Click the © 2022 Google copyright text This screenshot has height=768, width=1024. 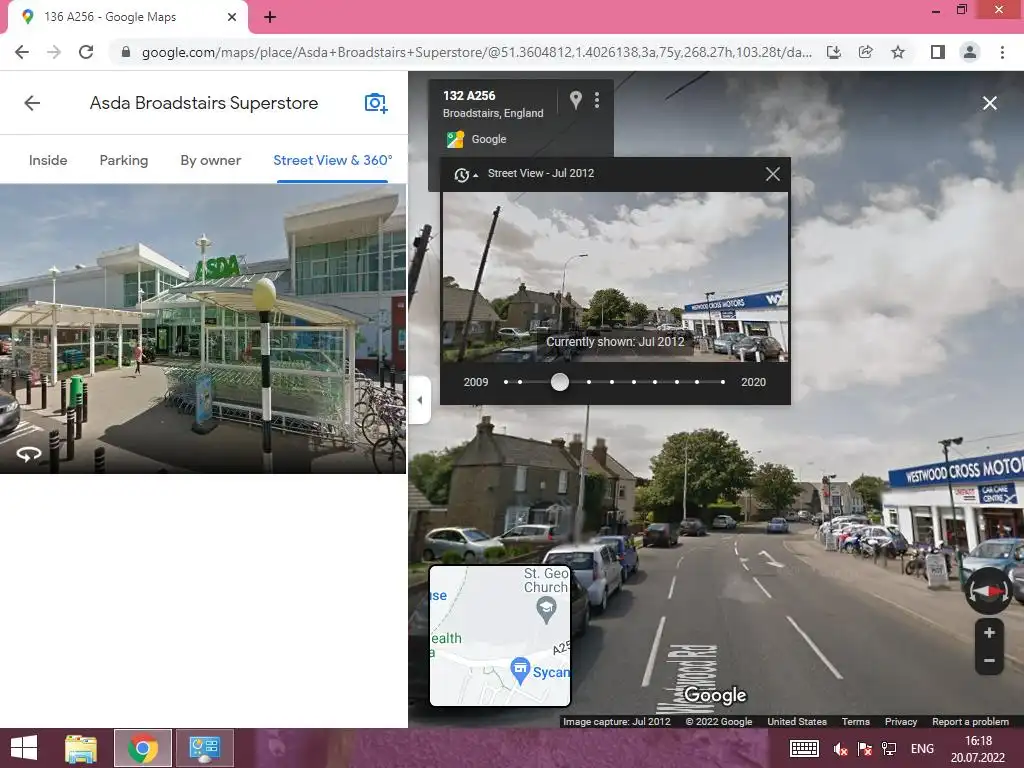718,722
